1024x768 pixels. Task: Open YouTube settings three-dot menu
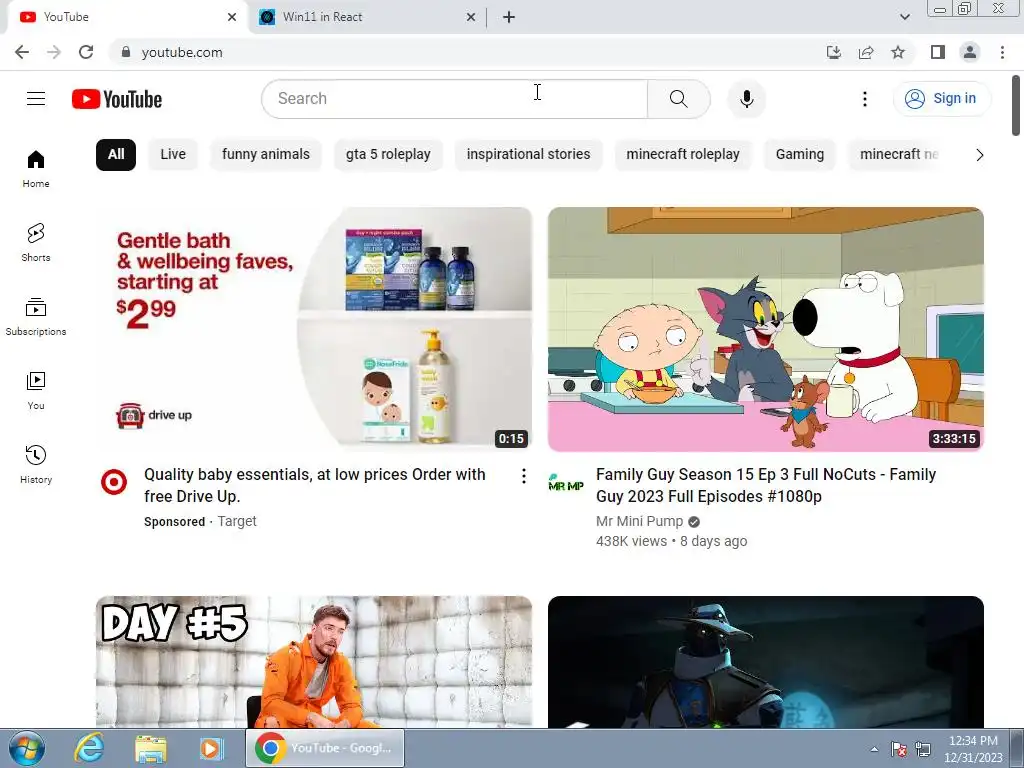coord(865,99)
